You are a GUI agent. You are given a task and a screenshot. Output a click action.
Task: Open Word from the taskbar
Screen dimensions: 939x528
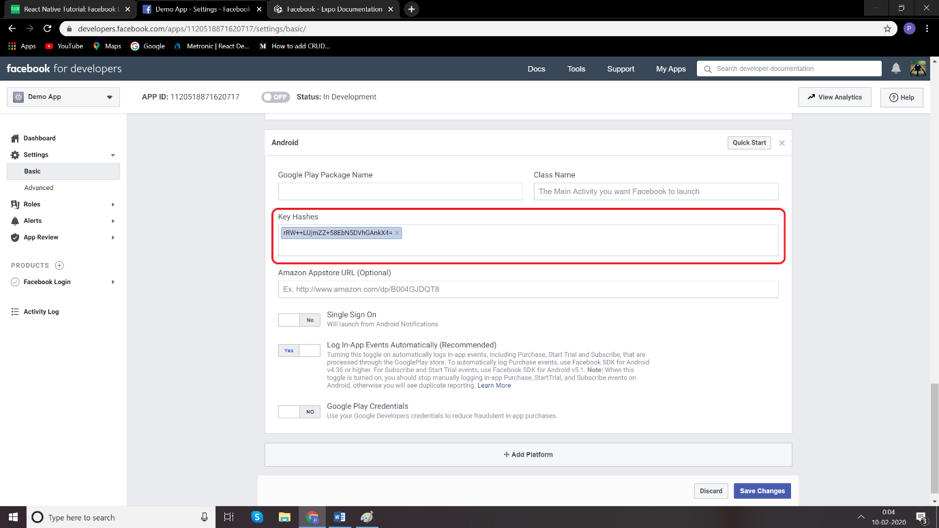click(x=340, y=517)
